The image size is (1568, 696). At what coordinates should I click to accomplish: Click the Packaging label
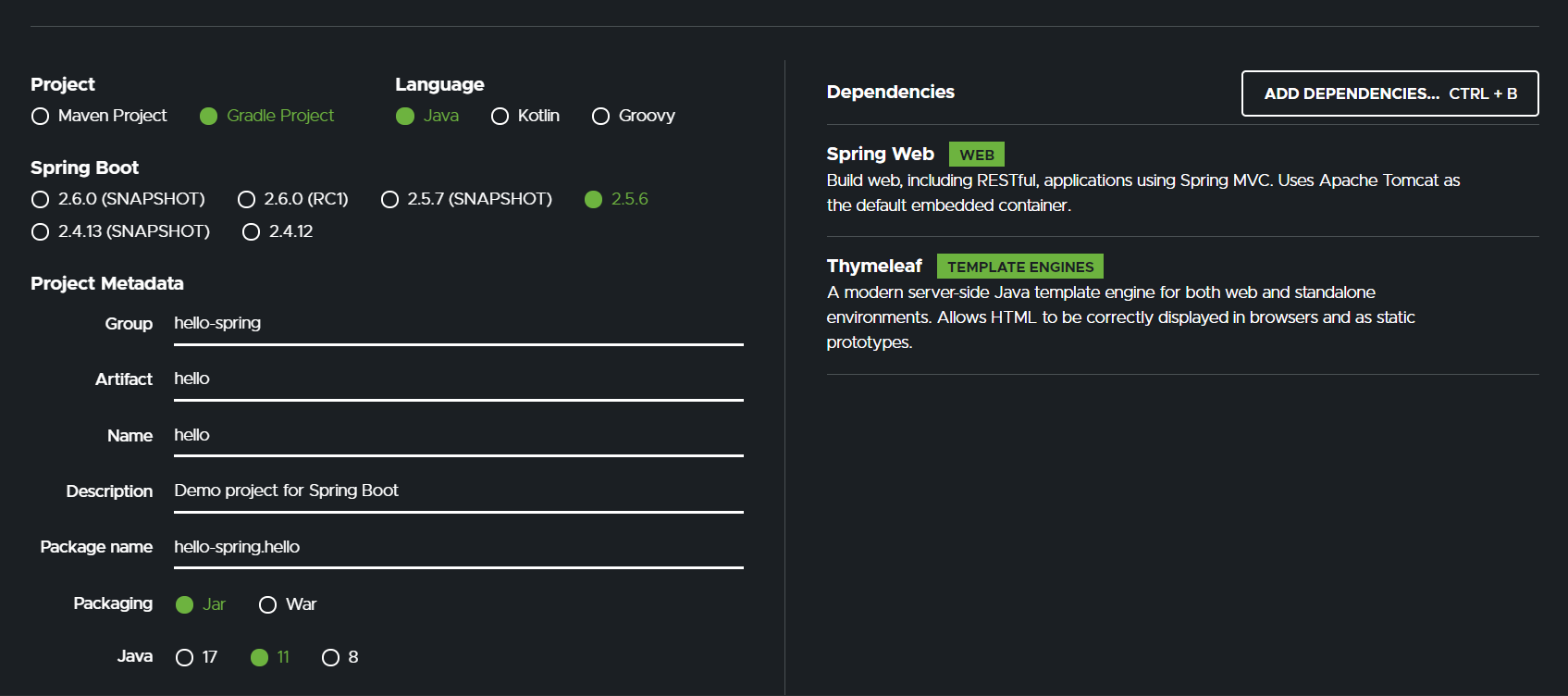point(113,603)
